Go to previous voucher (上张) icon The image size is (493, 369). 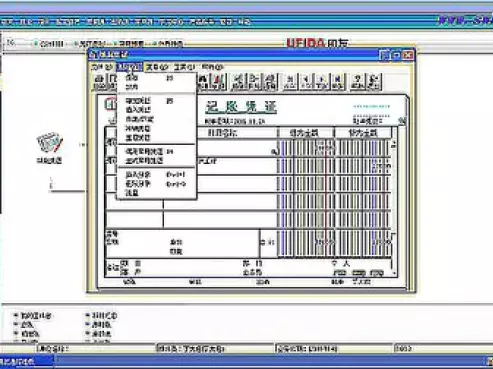pos(306,82)
